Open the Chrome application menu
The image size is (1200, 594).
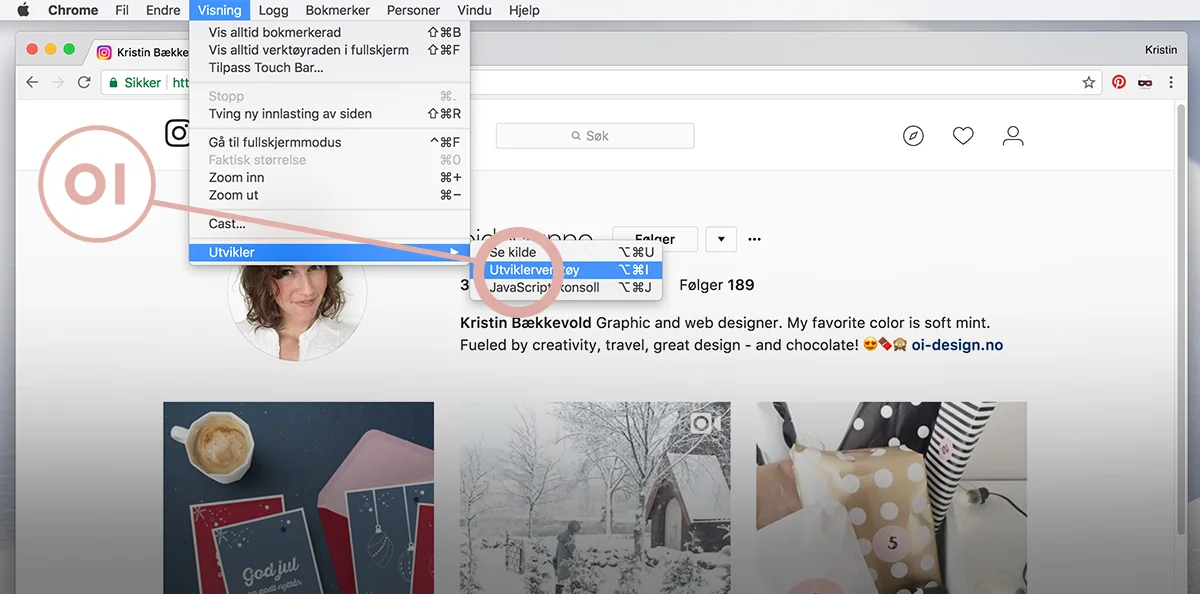coord(73,10)
